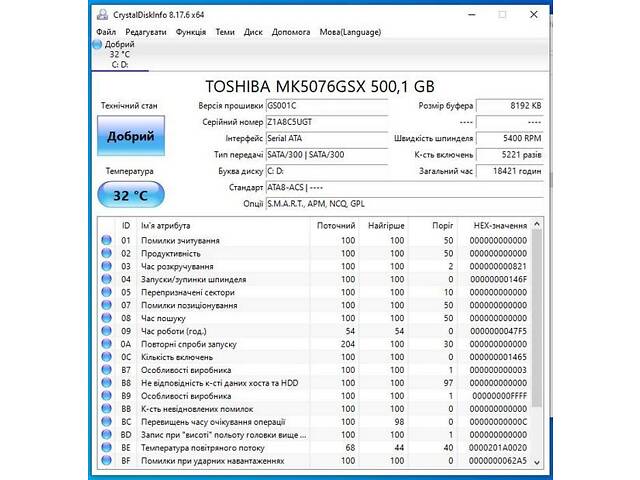
Task: Click the TOSHIBA MK5076GSX 500,1 GB title
Action: 320,87
